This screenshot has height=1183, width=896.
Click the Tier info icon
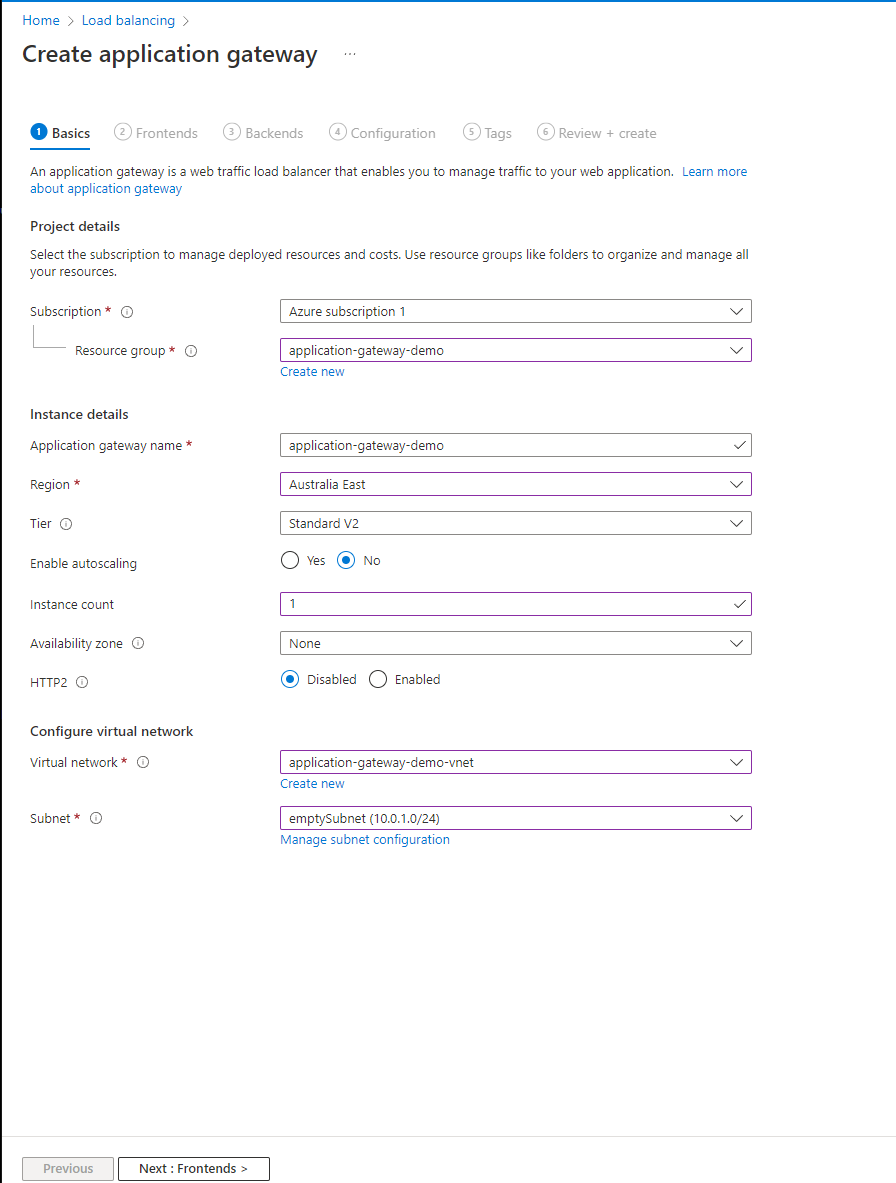coord(65,524)
